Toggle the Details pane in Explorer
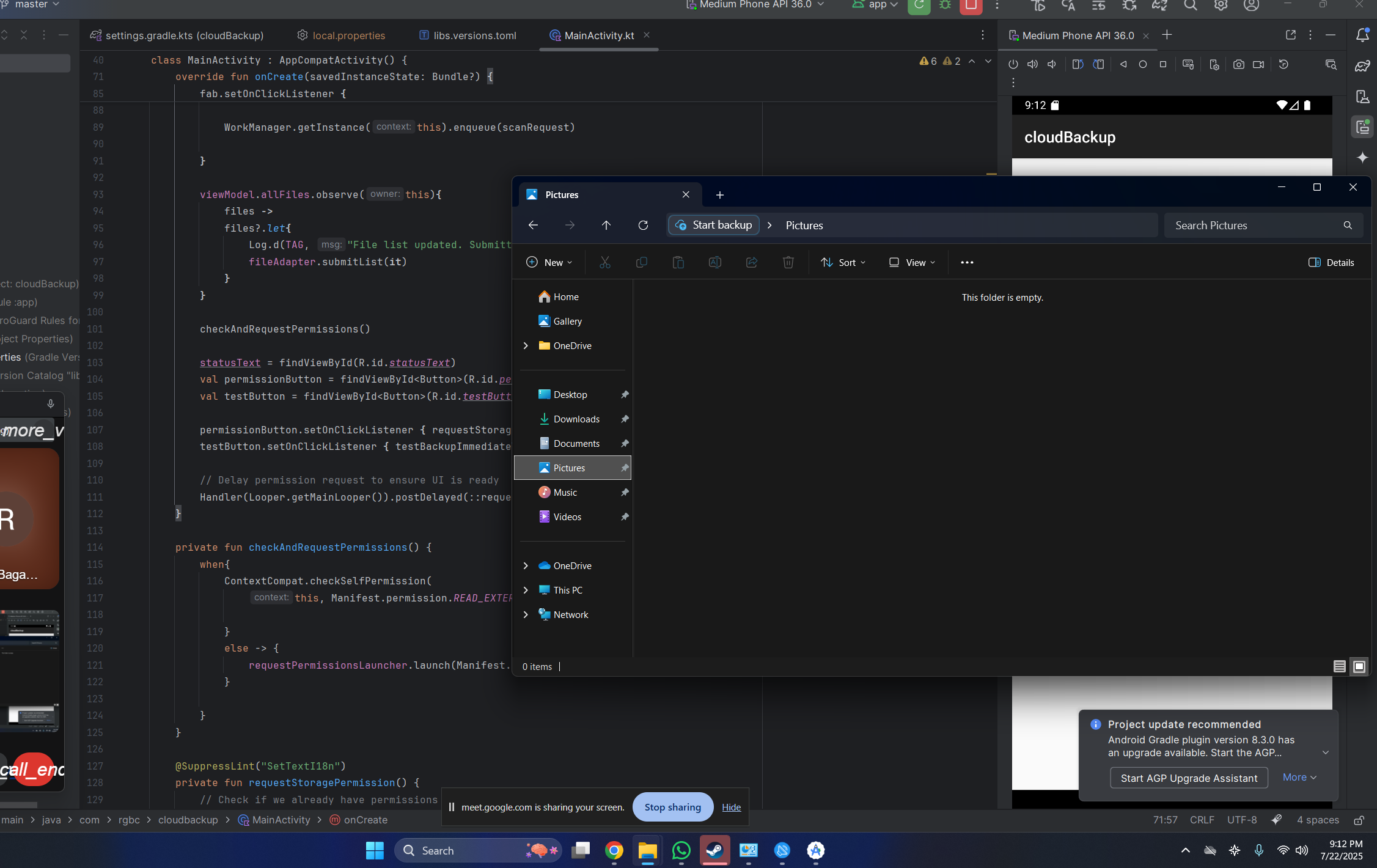The image size is (1377, 868). 1331,262
